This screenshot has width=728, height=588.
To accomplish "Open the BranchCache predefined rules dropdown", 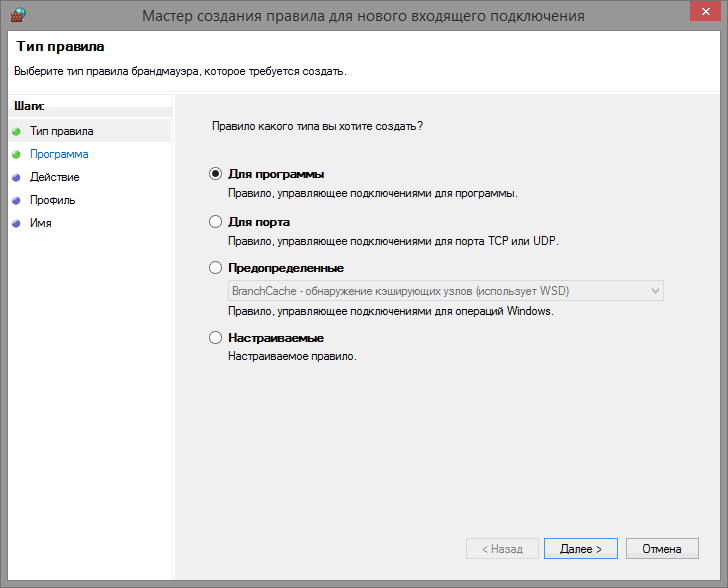I will [x=440, y=291].
